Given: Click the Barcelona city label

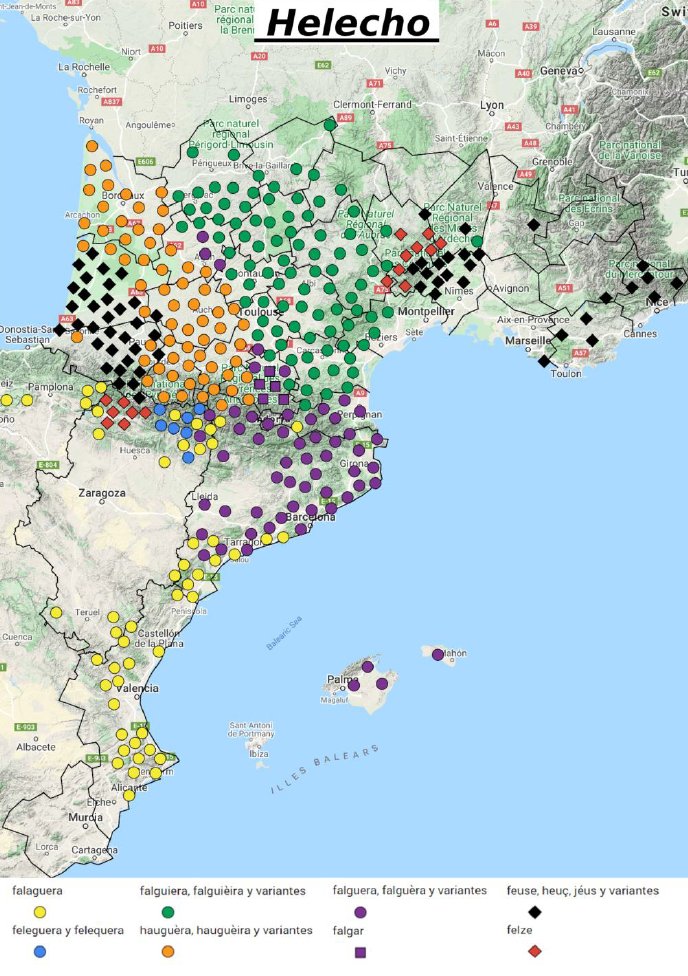Looking at the screenshot, I should click(x=311, y=517).
